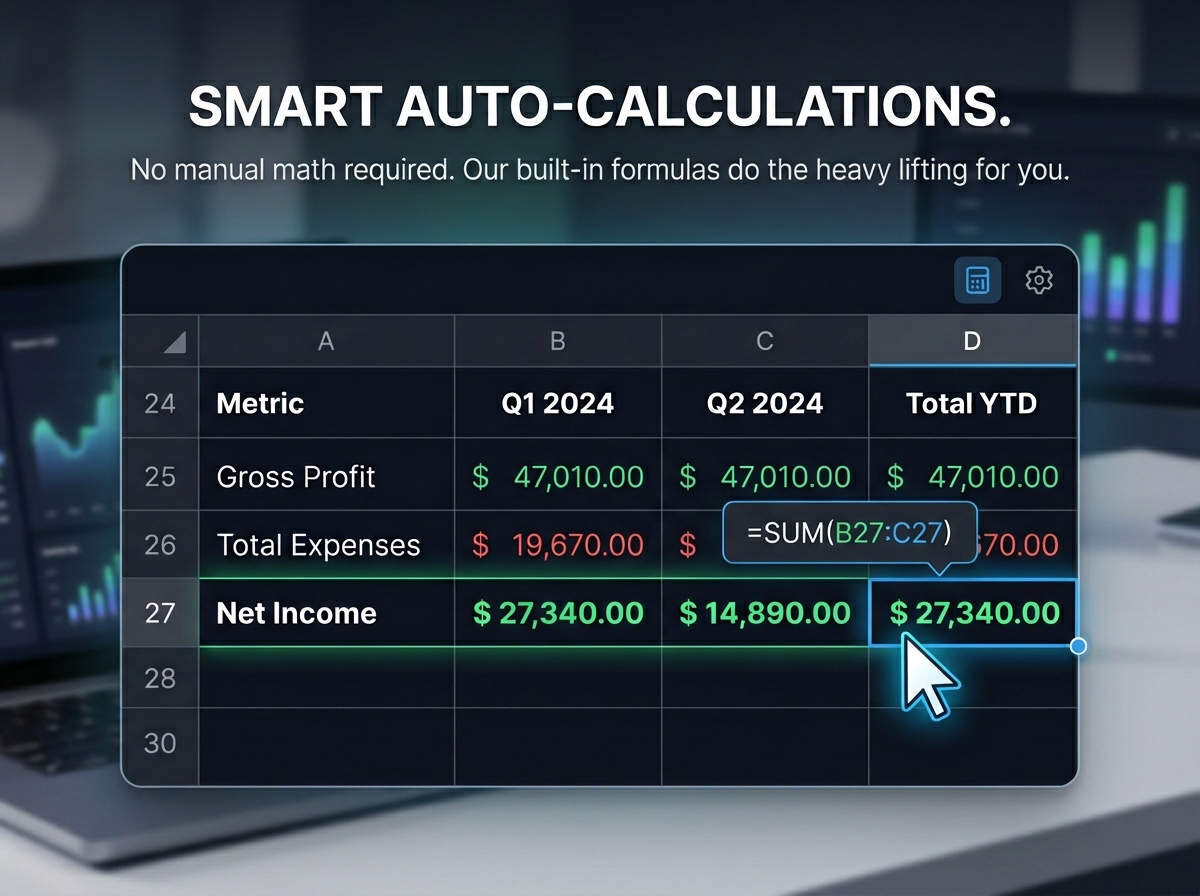Screen dimensions: 1200x896
Task: Select Total YTD Net Income cell D27
Action: tap(973, 613)
